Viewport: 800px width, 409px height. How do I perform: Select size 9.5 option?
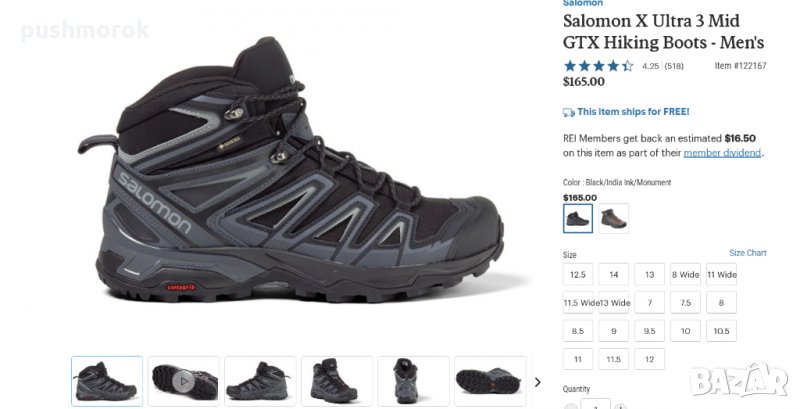[649, 331]
